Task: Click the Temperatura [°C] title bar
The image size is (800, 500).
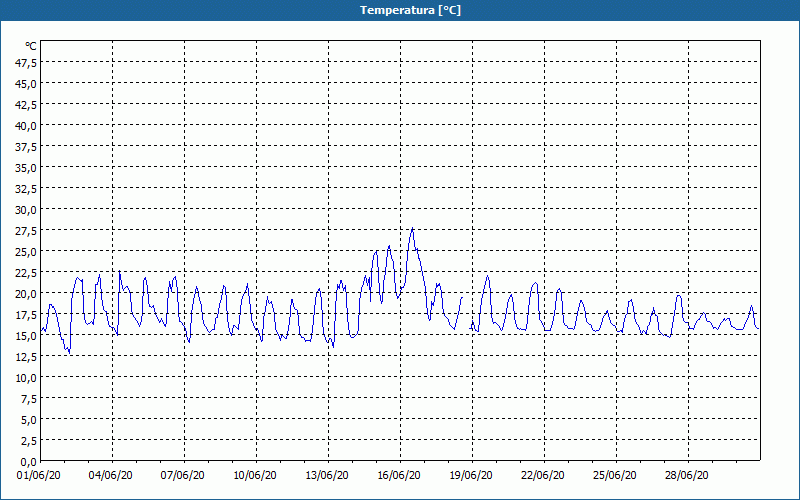Action: click(x=400, y=10)
